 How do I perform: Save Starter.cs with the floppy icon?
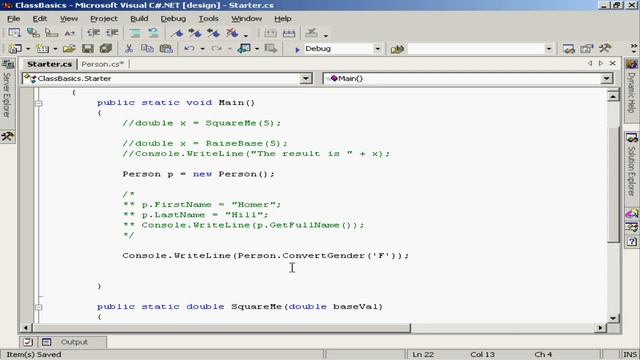click(88, 49)
